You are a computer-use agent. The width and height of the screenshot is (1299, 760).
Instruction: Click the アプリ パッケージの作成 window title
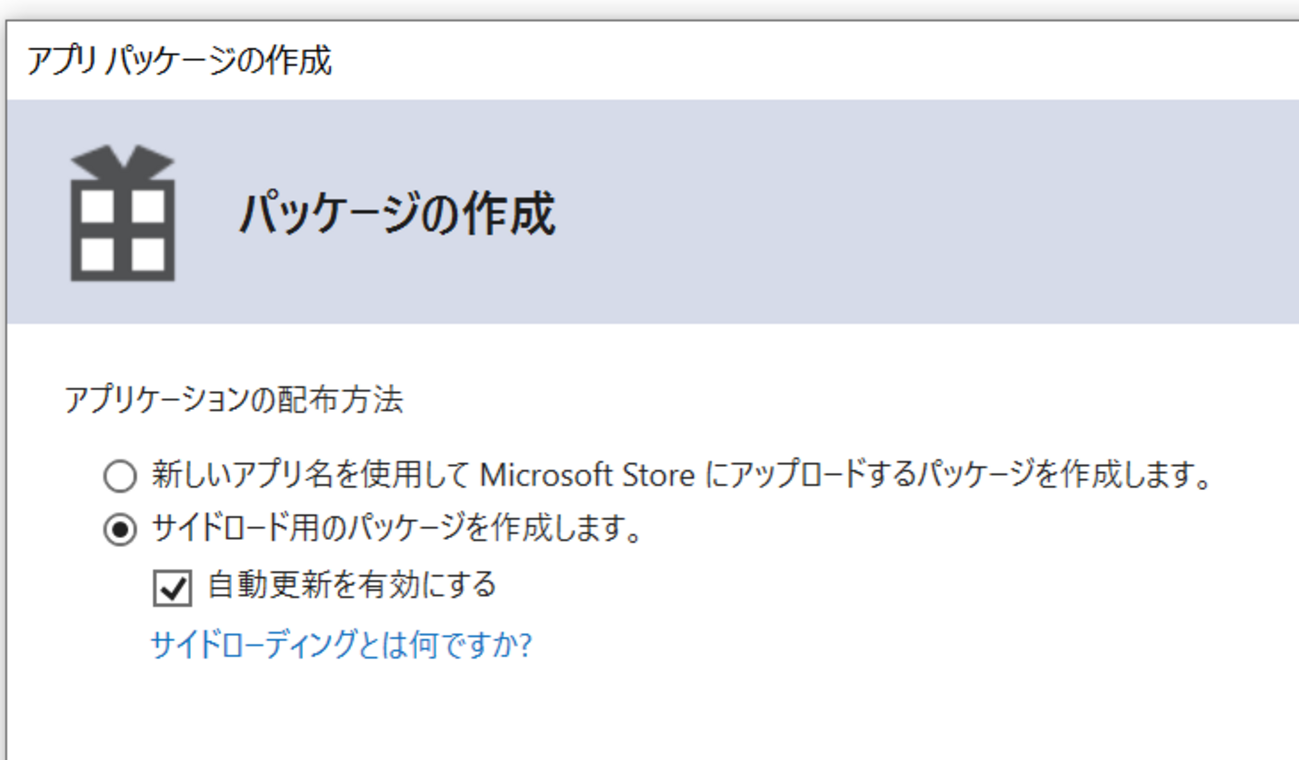[x=179, y=62]
